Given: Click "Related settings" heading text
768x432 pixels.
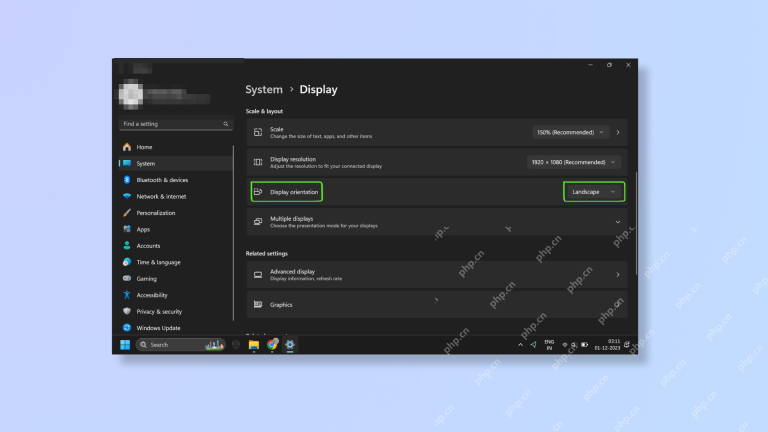Looking at the screenshot, I should click(266, 254).
